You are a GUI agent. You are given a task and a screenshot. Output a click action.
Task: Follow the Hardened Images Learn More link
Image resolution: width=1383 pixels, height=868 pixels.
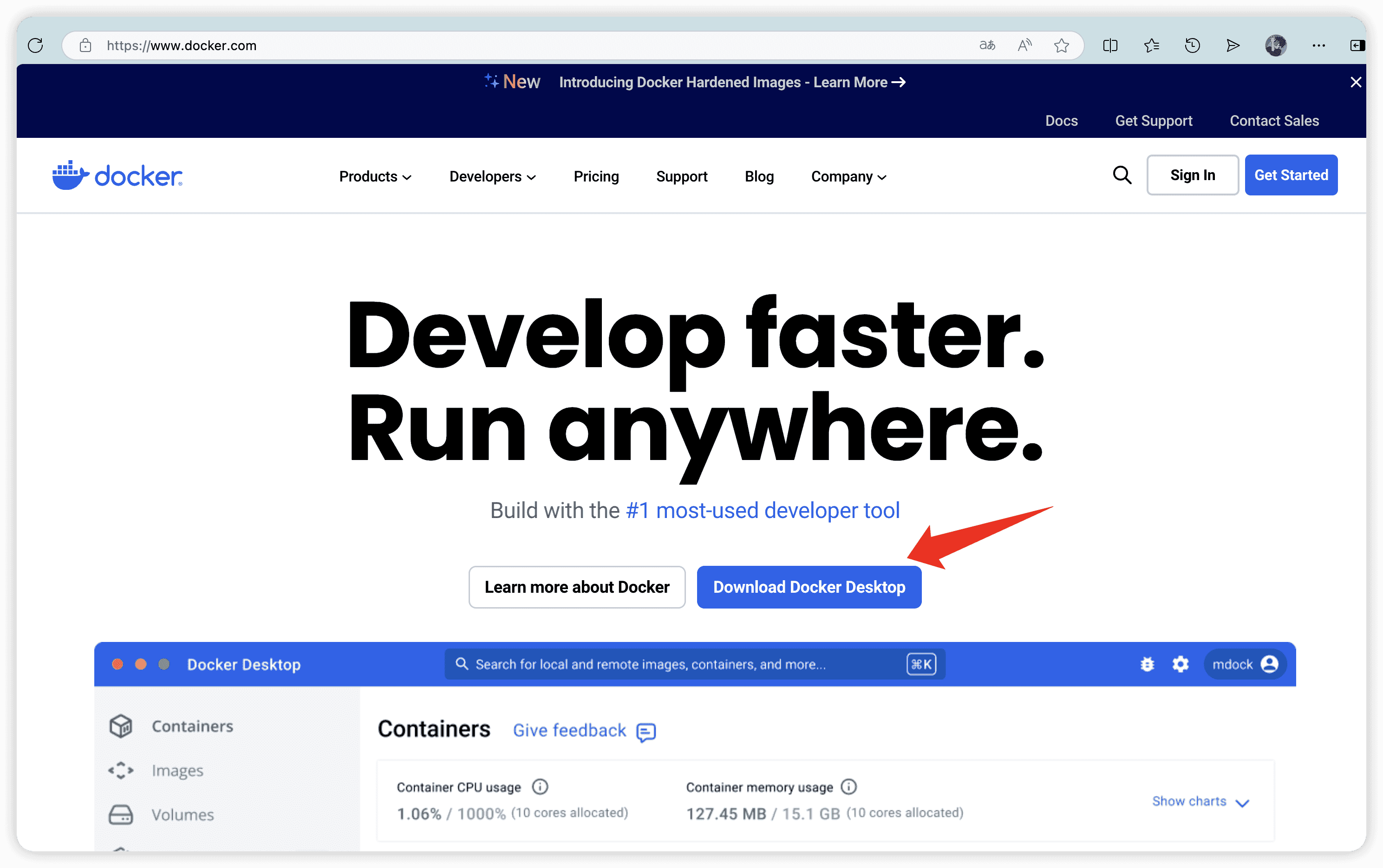click(x=732, y=82)
